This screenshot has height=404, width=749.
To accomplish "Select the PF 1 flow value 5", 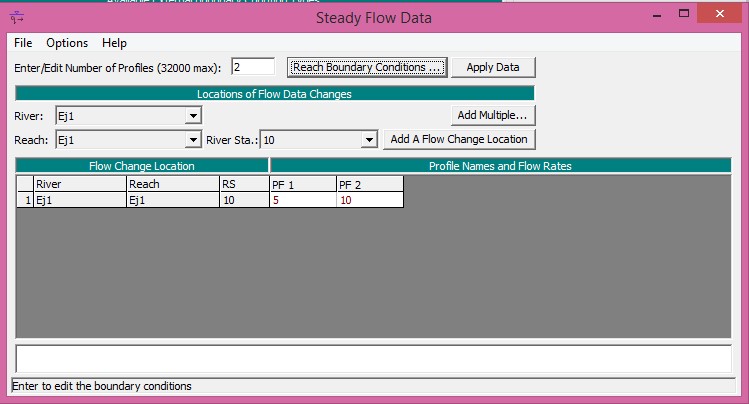I will coord(303,200).
